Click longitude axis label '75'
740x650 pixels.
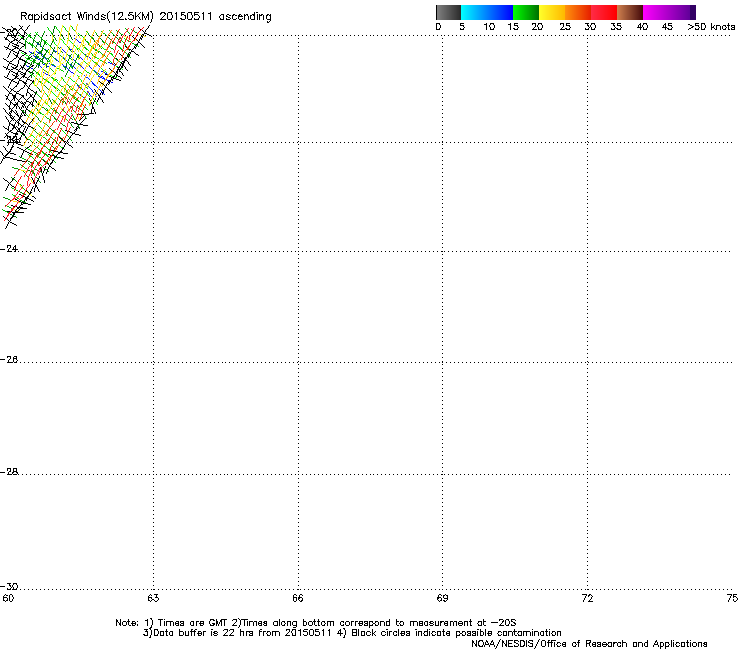tap(732, 599)
